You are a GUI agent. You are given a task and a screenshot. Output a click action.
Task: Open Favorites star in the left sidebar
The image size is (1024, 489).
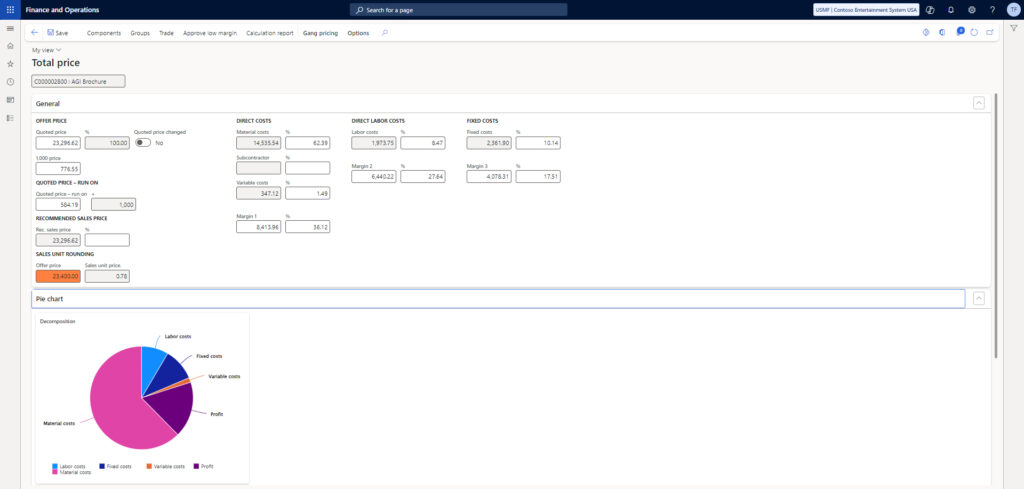pyautogui.click(x=10, y=64)
